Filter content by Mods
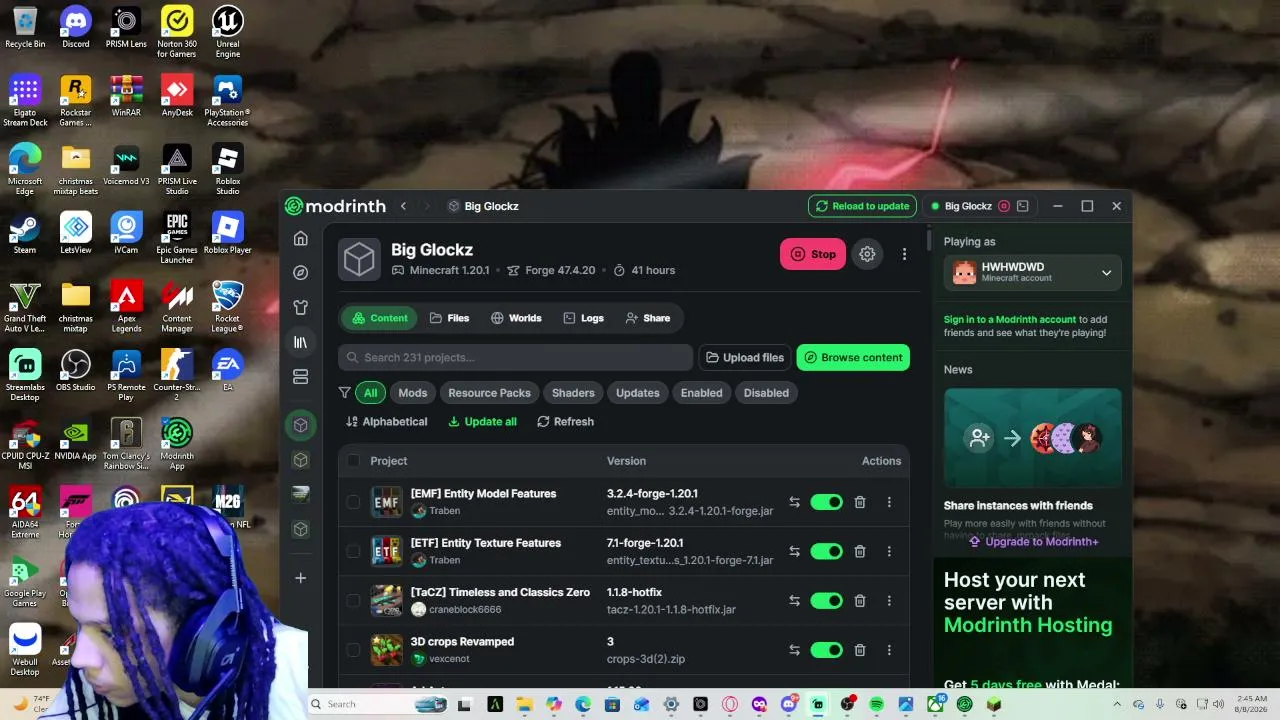This screenshot has height=720, width=1280. [x=413, y=393]
